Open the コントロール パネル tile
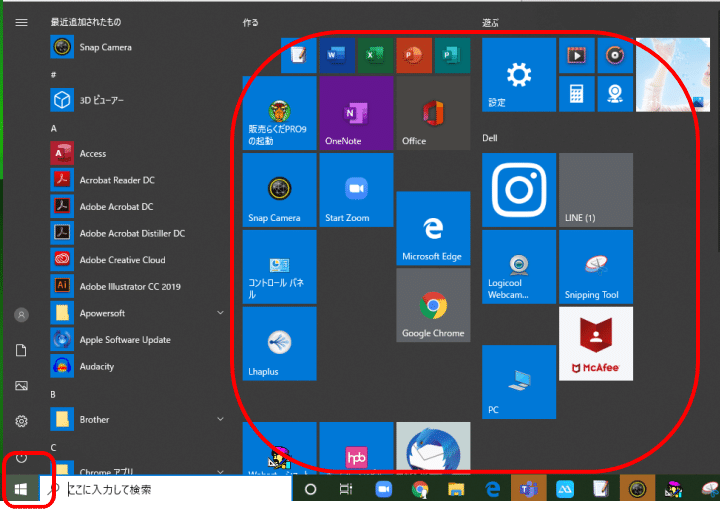 point(279,267)
